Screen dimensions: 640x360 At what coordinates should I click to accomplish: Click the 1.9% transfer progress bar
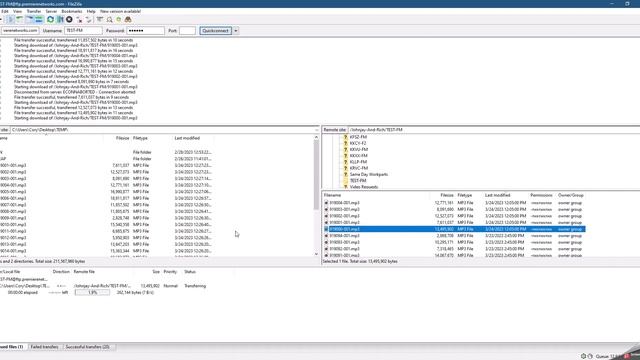92,293
